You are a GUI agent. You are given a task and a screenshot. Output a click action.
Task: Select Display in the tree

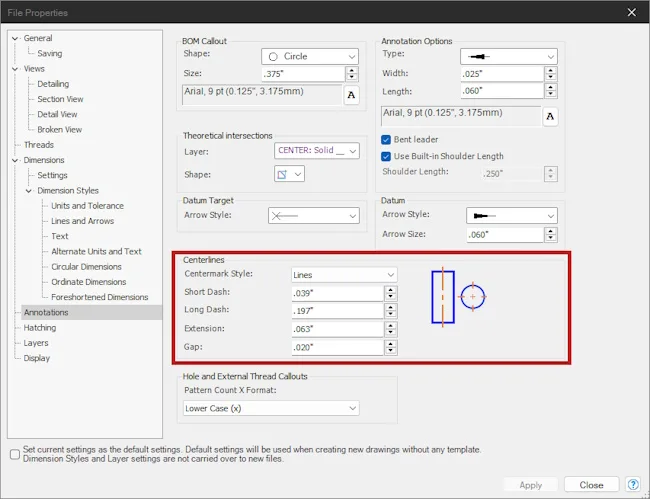pyautogui.click(x=36, y=358)
